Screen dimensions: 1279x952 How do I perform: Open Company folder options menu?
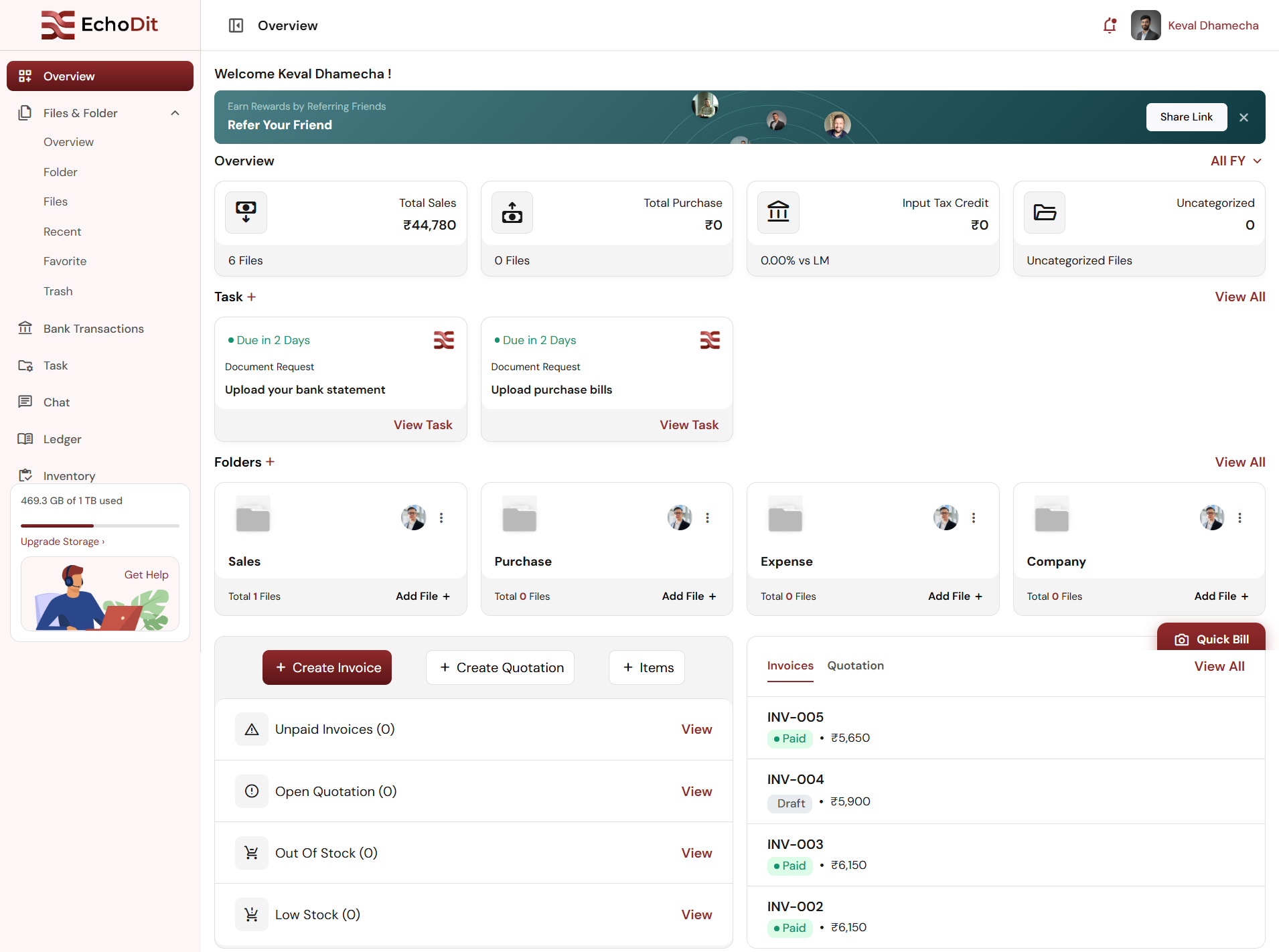(x=1239, y=518)
